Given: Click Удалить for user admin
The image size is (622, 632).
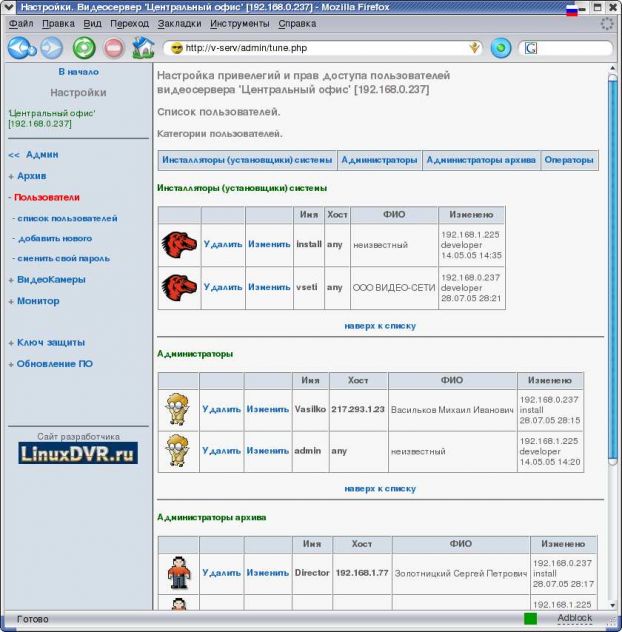Looking at the screenshot, I should point(221,451).
